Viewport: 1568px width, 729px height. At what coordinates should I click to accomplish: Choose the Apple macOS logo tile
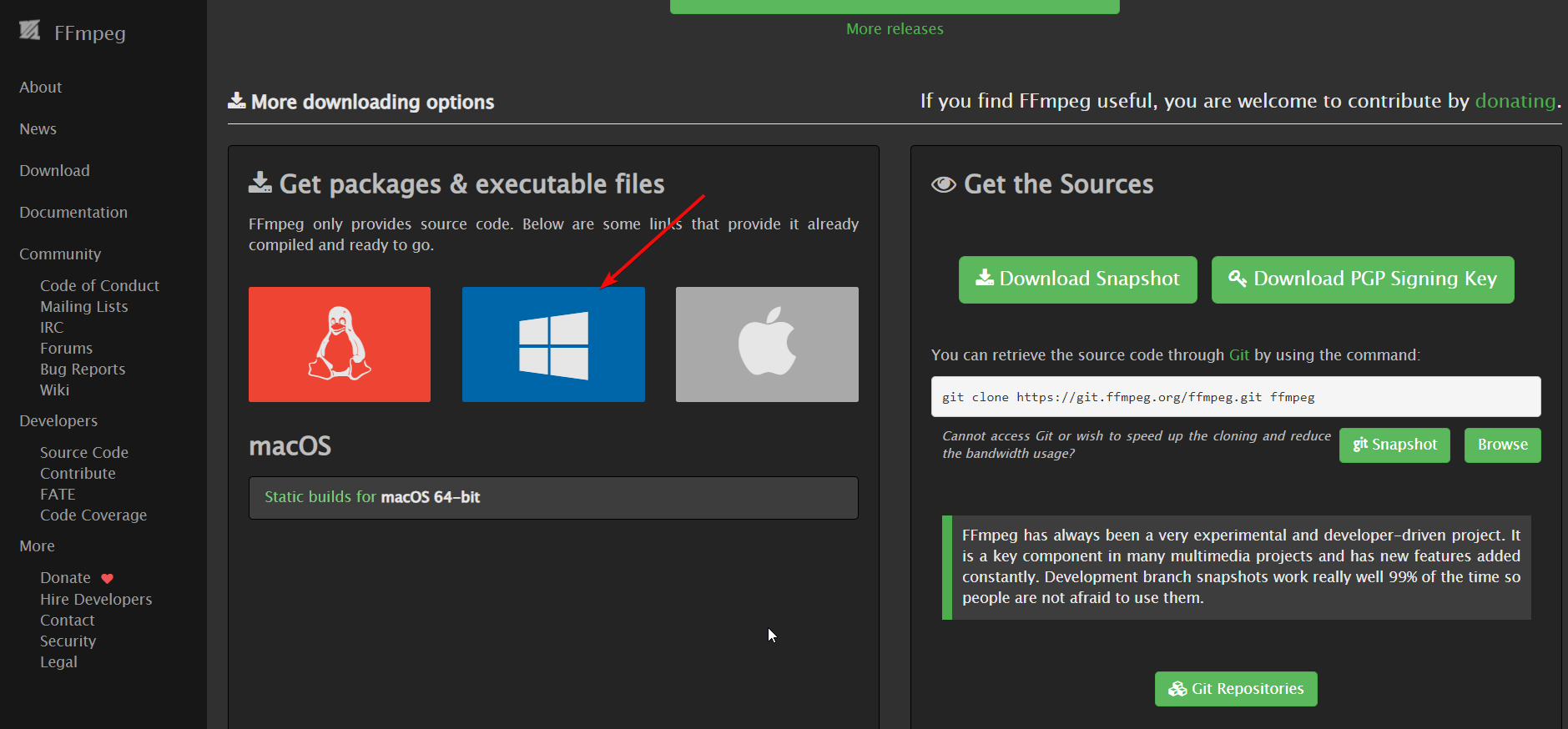(x=767, y=344)
